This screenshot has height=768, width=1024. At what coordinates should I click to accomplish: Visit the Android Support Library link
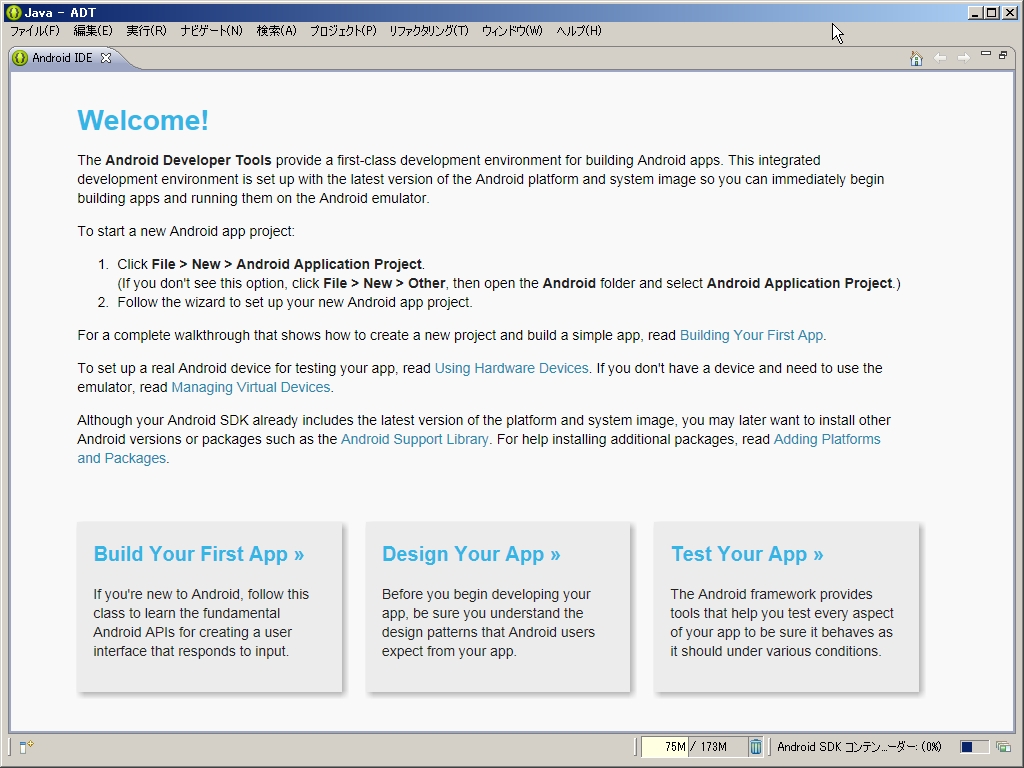[x=415, y=440]
